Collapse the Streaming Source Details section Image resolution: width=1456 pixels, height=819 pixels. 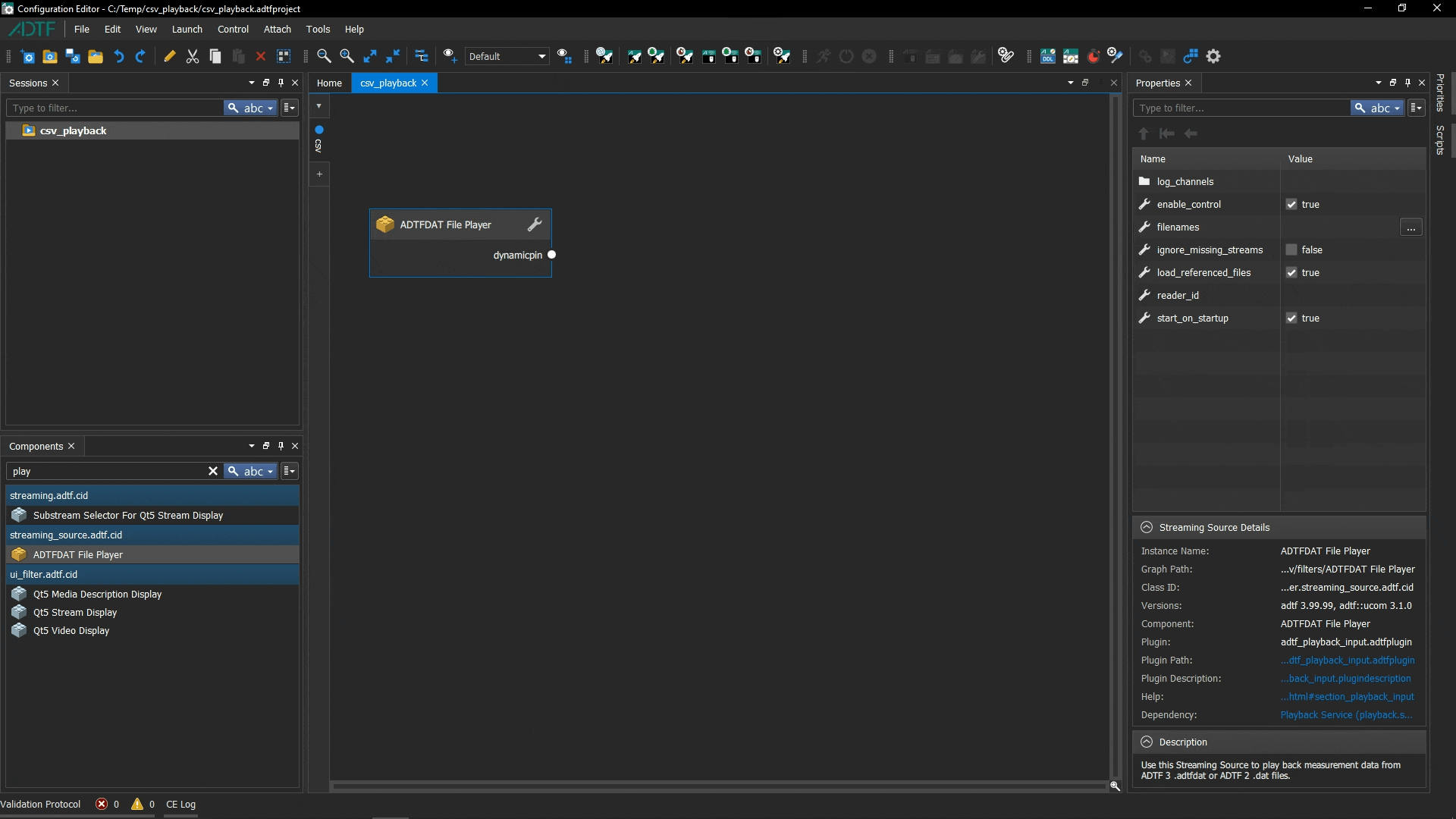pyautogui.click(x=1147, y=527)
